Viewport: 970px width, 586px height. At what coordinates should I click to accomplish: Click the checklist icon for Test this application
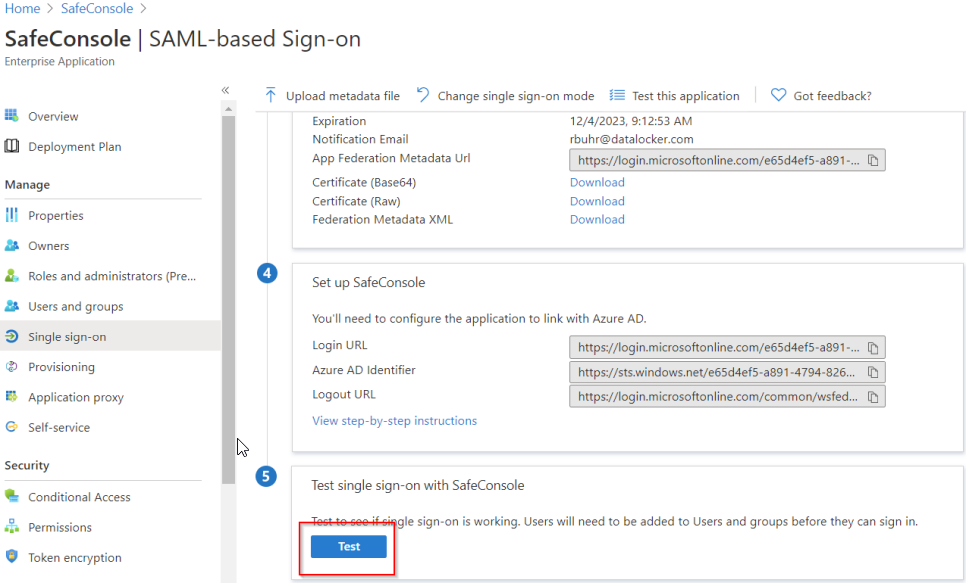pos(617,95)
